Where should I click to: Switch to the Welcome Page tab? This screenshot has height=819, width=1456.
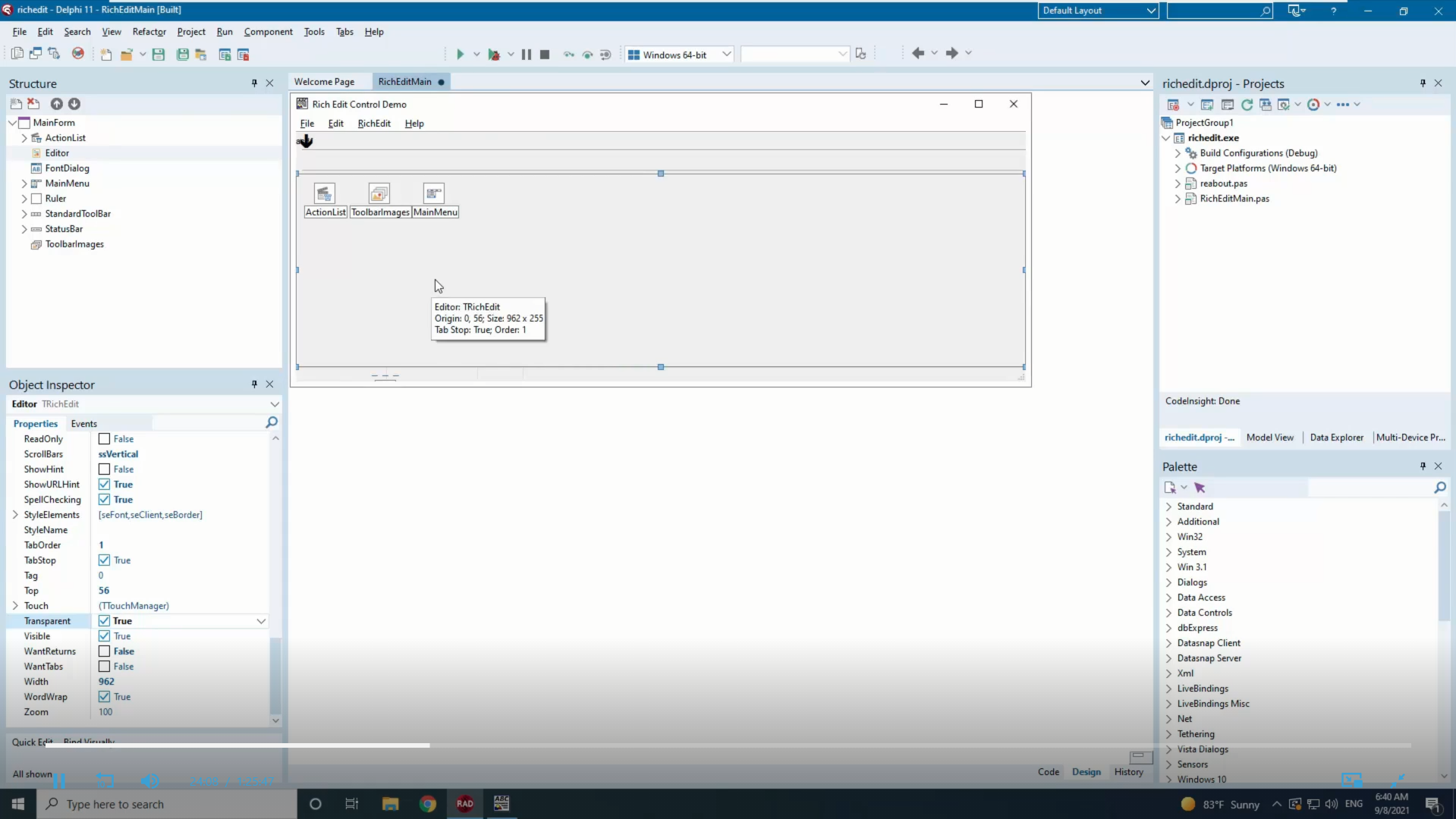[x=324, y=82]
